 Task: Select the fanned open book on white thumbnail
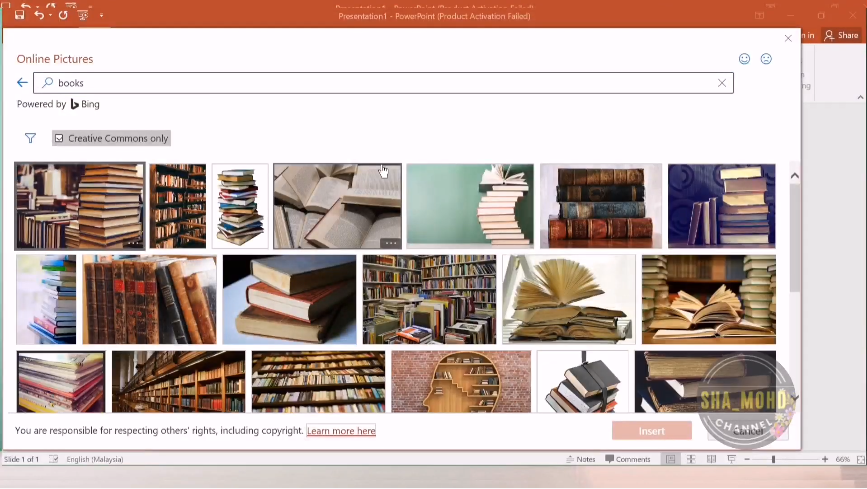[x=569, y=299]
